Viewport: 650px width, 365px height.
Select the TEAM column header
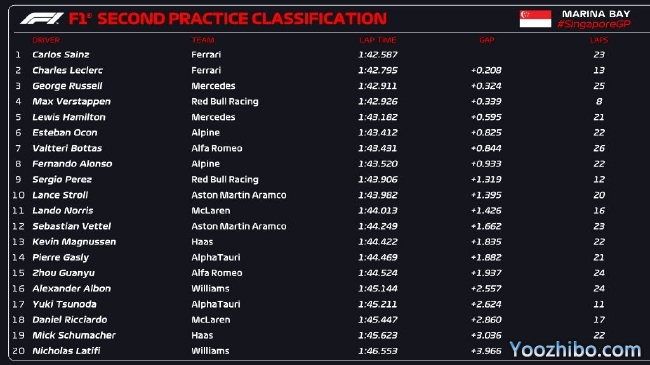point(203,40)
